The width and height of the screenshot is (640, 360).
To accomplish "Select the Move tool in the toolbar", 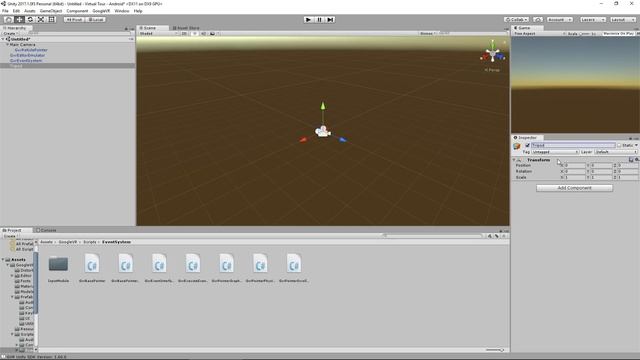I will coord(19,20).
